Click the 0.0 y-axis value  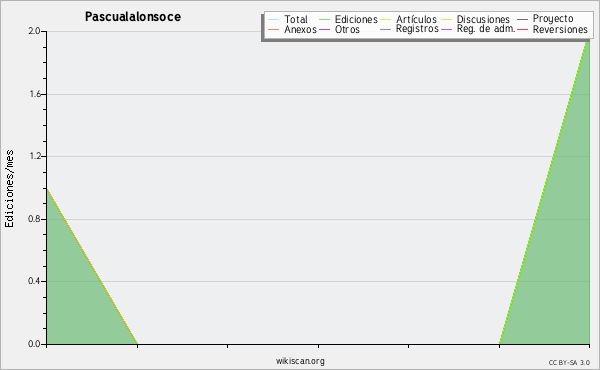pos(34,344)
